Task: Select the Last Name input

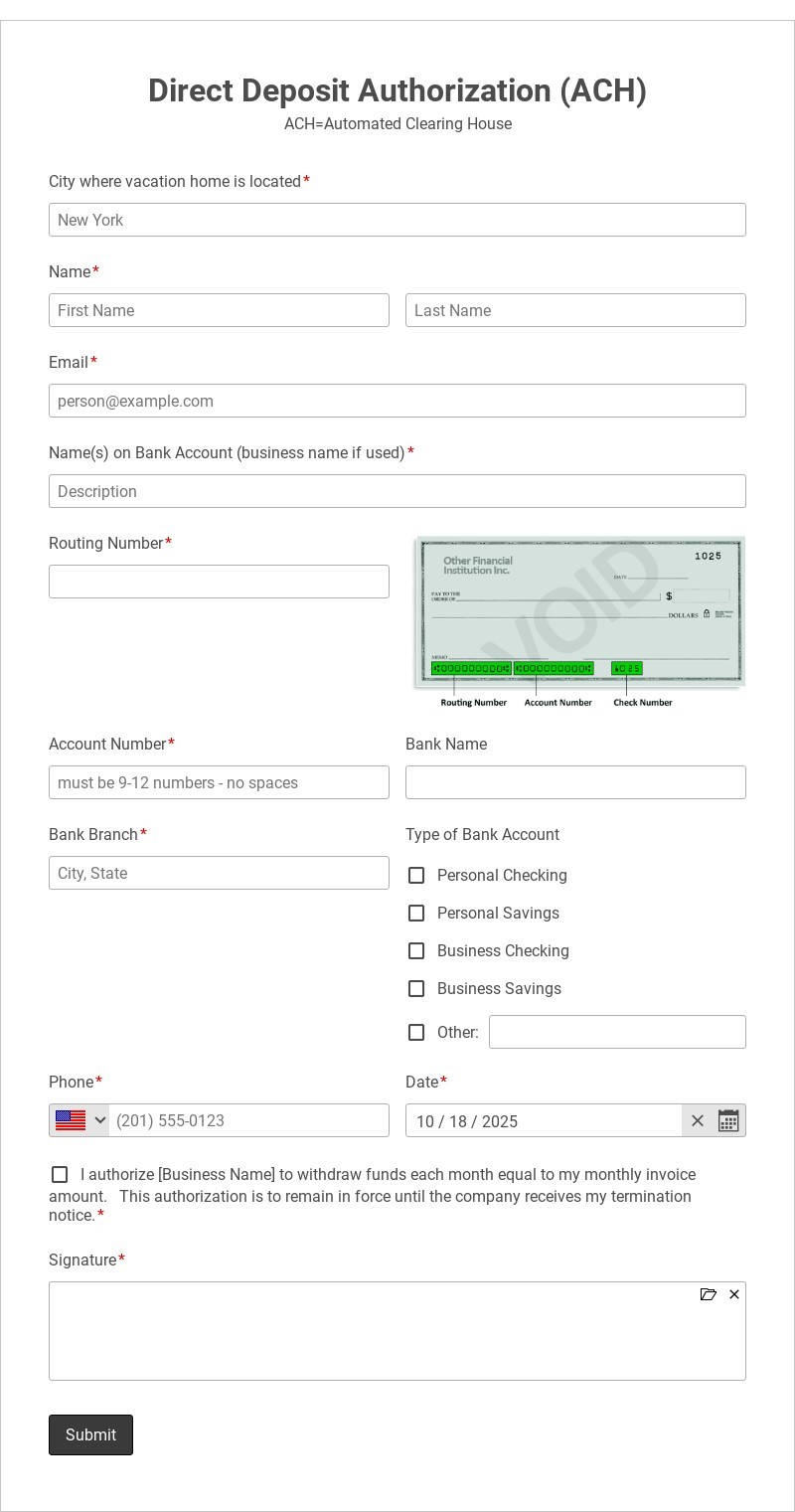Action: [575, 310]
